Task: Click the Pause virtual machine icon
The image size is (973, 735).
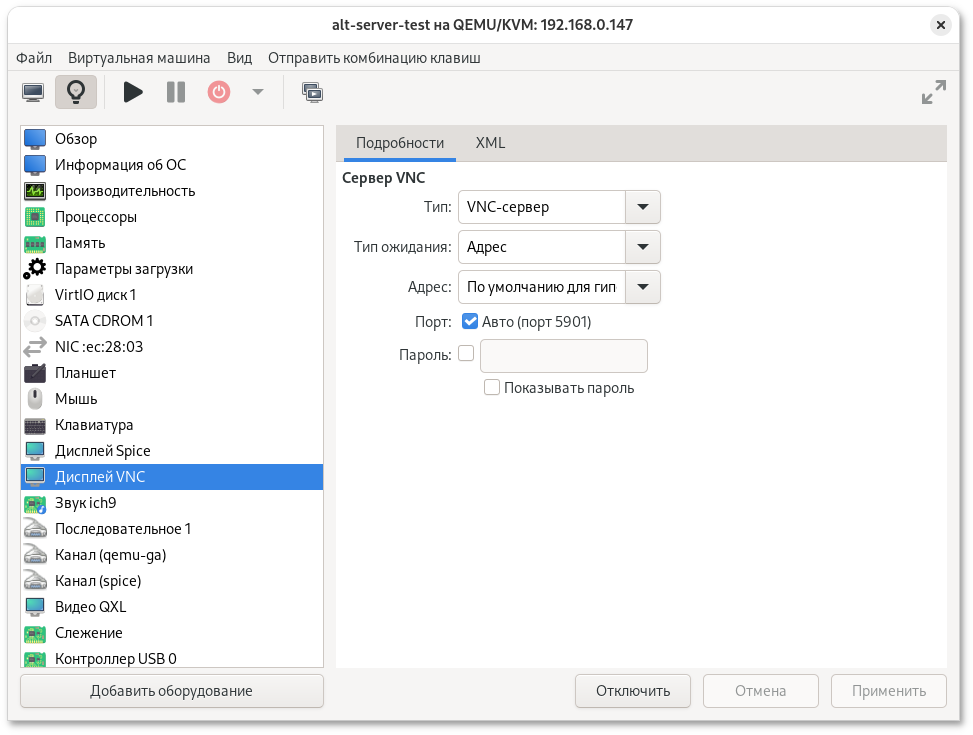Action: click(176, 93)
